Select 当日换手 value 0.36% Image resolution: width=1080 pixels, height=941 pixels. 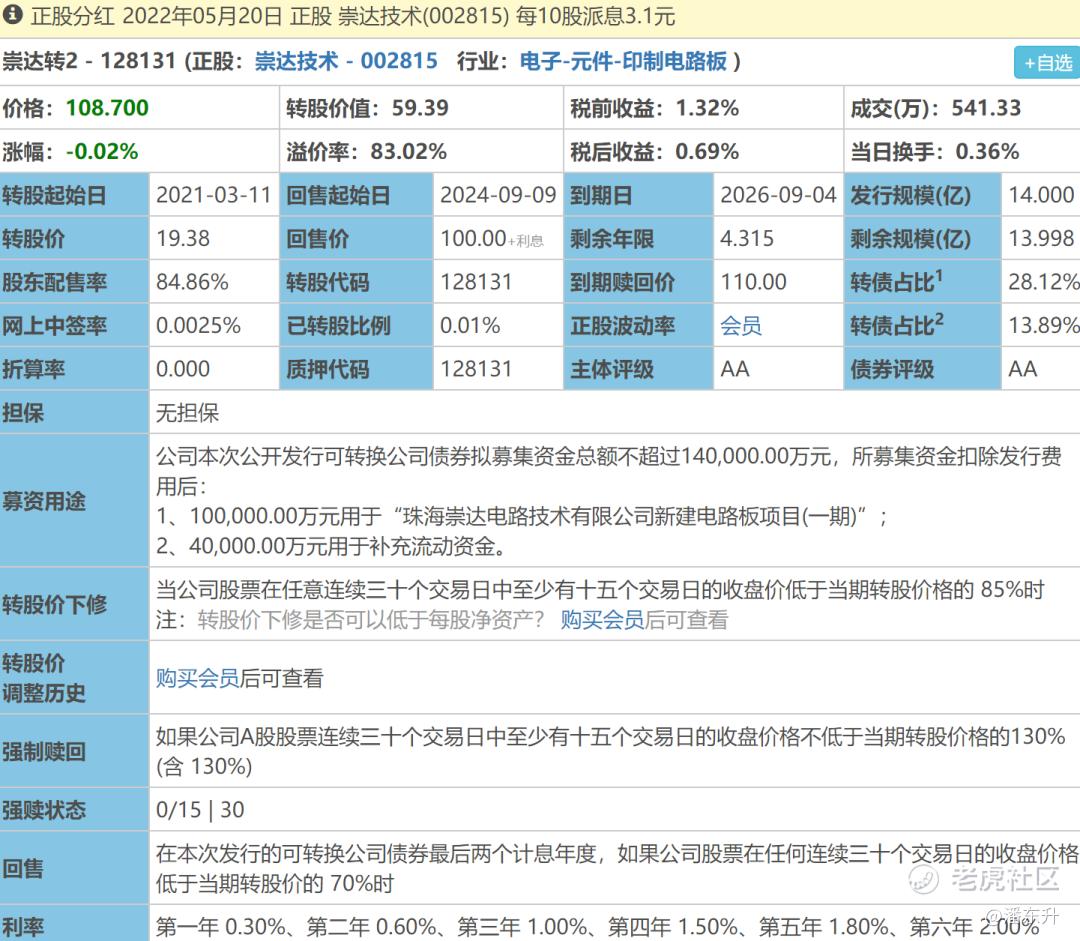(988, 151)
